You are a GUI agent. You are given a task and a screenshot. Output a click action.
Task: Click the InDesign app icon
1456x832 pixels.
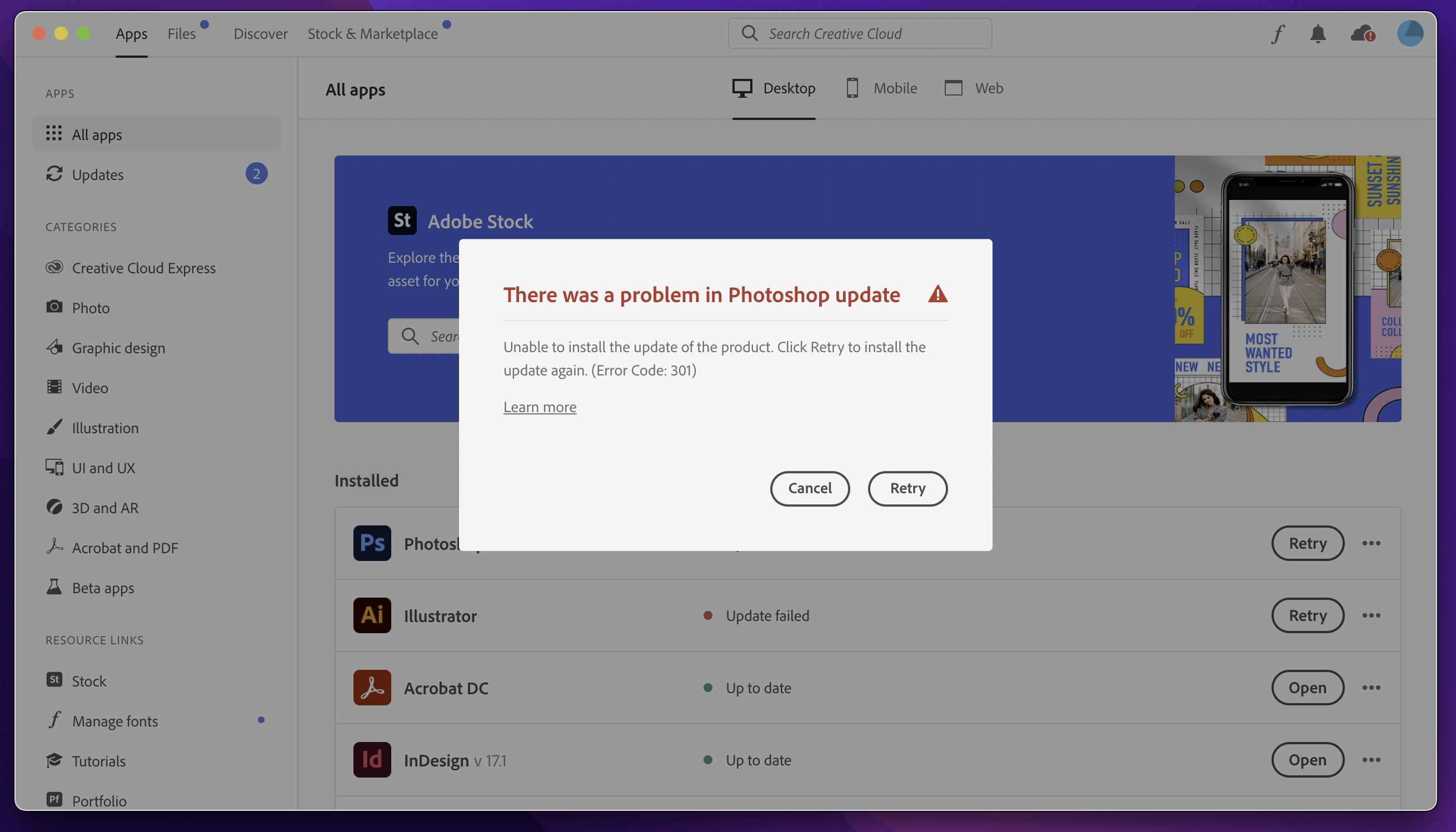pyautogui.click(x=372, y=759)
